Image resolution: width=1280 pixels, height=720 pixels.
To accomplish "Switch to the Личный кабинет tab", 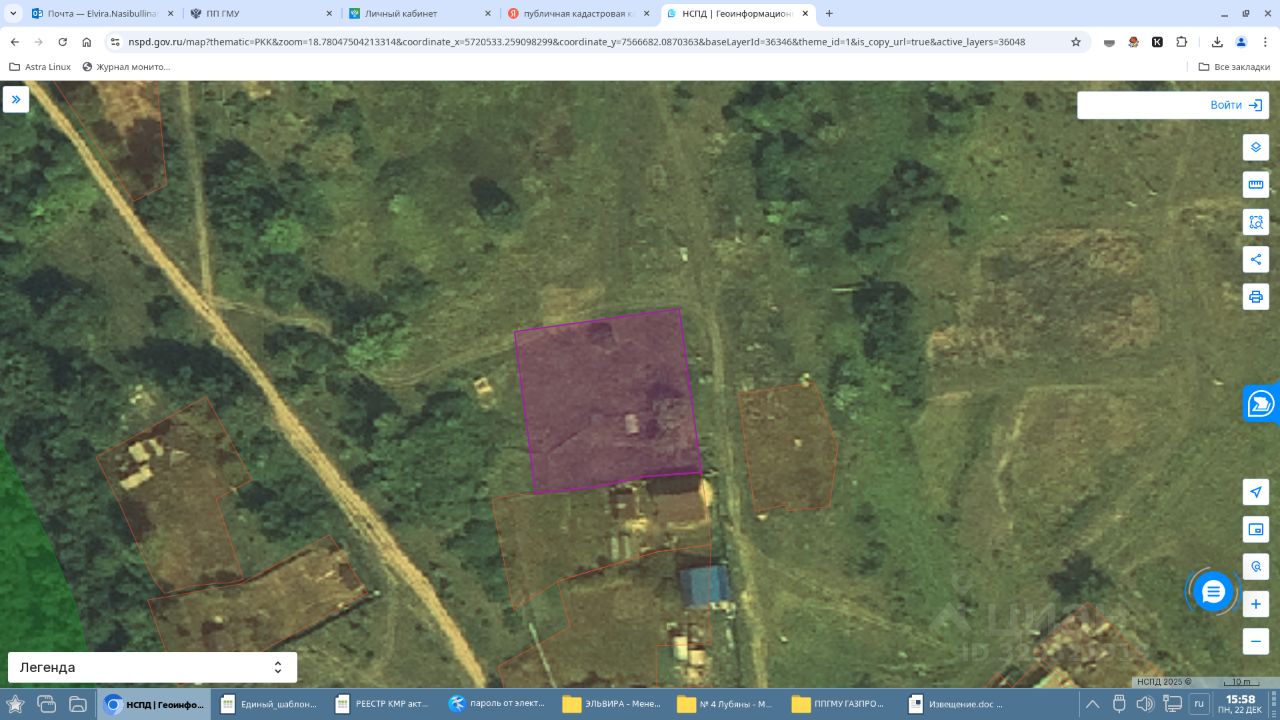I will point(419,14).
